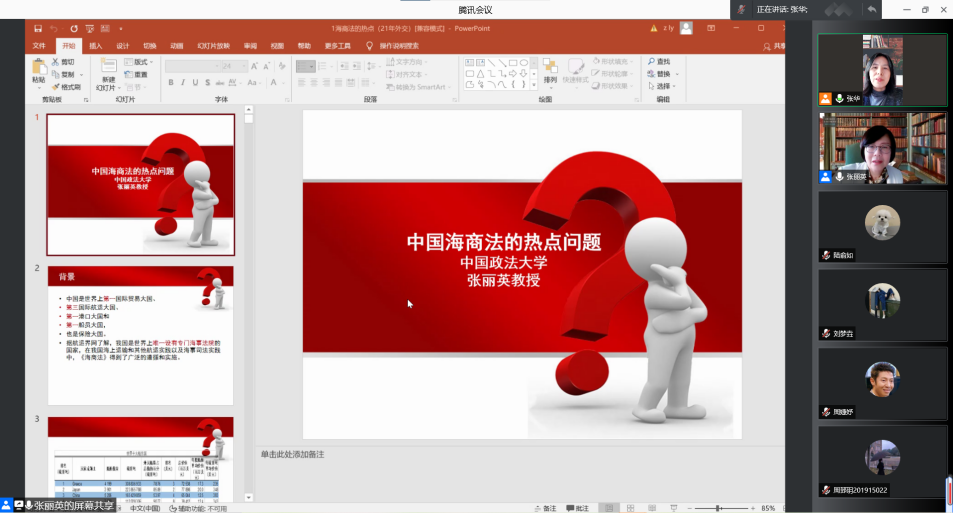Click the Tencent Meeting reply arrow icon
The image size is (953, 513).
coord(872,9)
